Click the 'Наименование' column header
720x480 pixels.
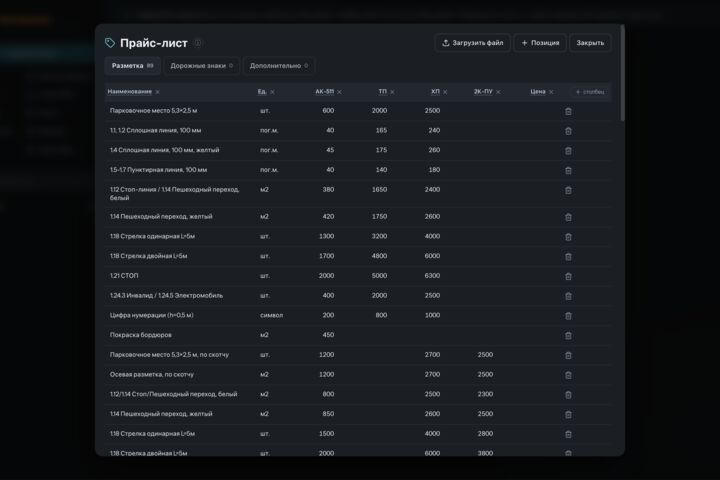pos(129,91)
